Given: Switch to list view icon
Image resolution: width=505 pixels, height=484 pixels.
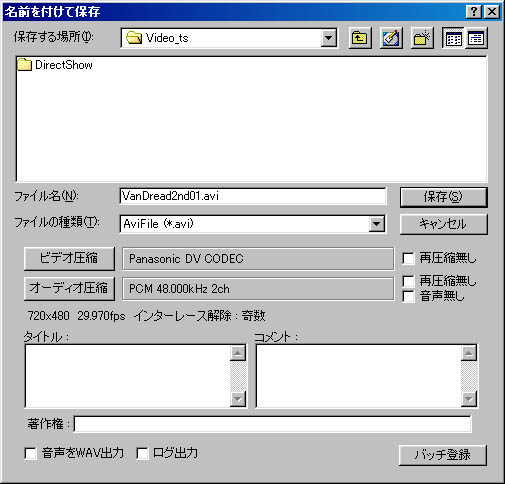Looking at the screenshot, I should point(453,38).
